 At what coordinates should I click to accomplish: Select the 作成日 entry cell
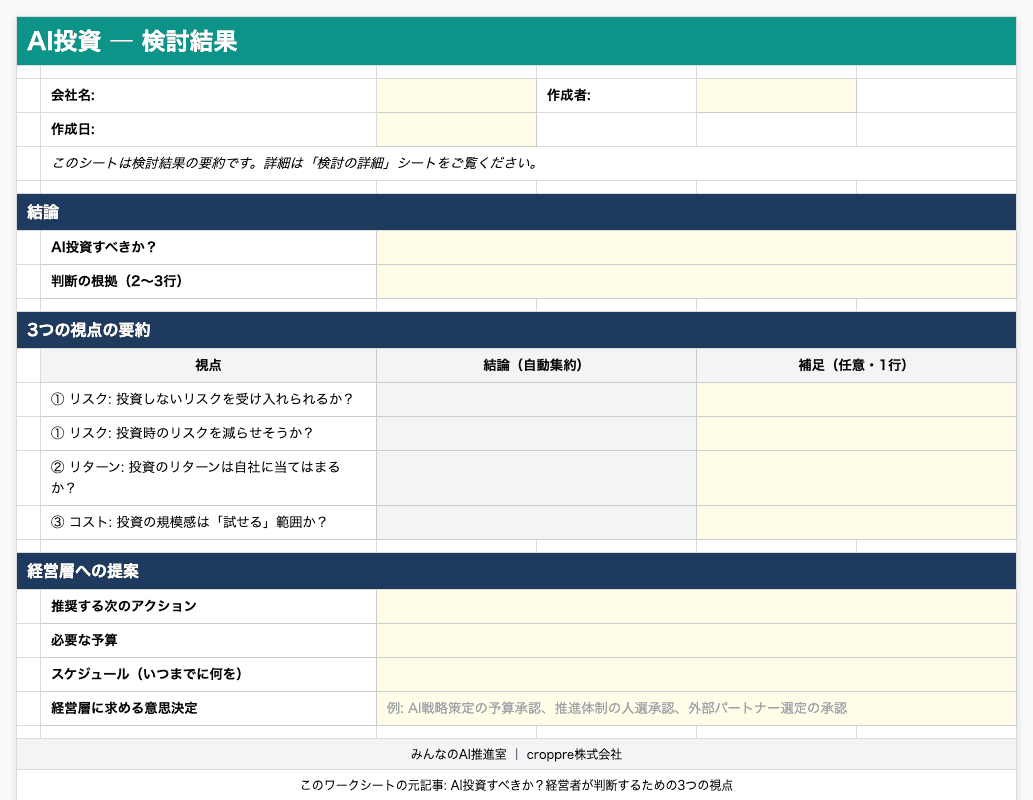[x=456, y=129]
